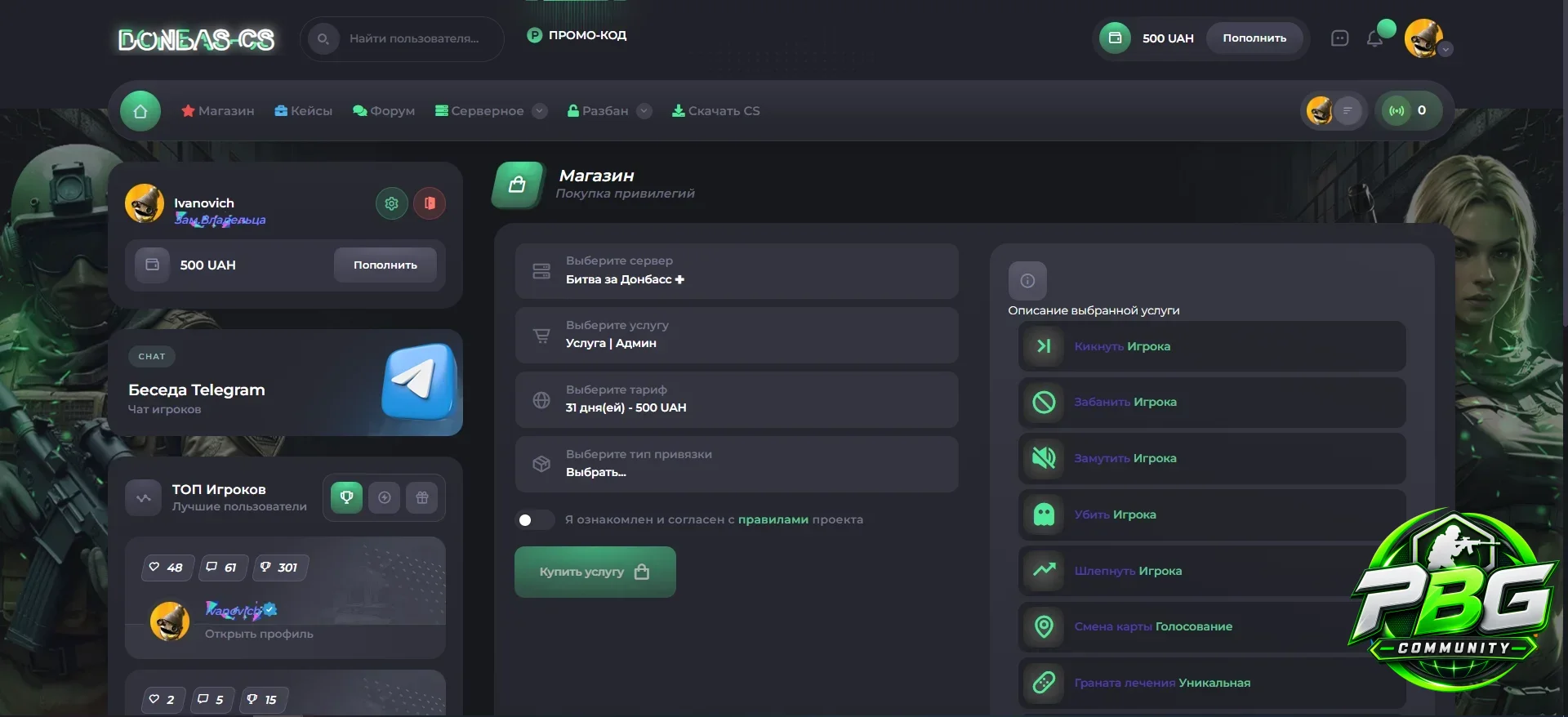This screenshot has width=1568, height=717.
Task: Click the top player avatar thumbnail
Action: point(170,621)
